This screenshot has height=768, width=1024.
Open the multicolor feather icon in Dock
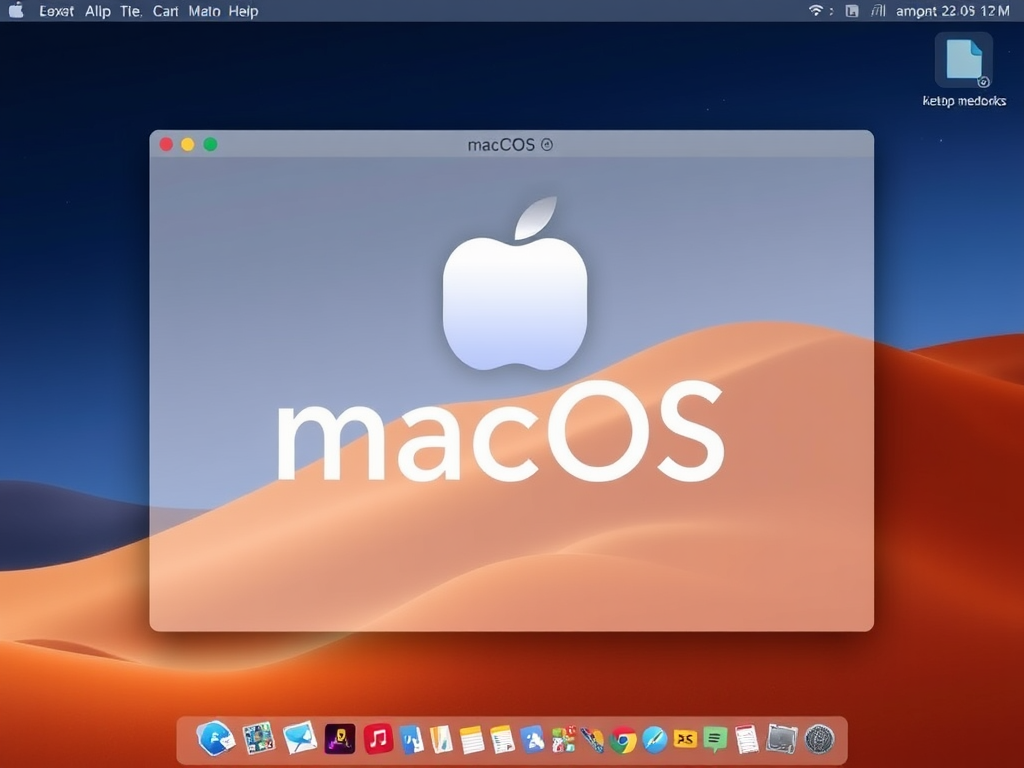coord(592,740)
